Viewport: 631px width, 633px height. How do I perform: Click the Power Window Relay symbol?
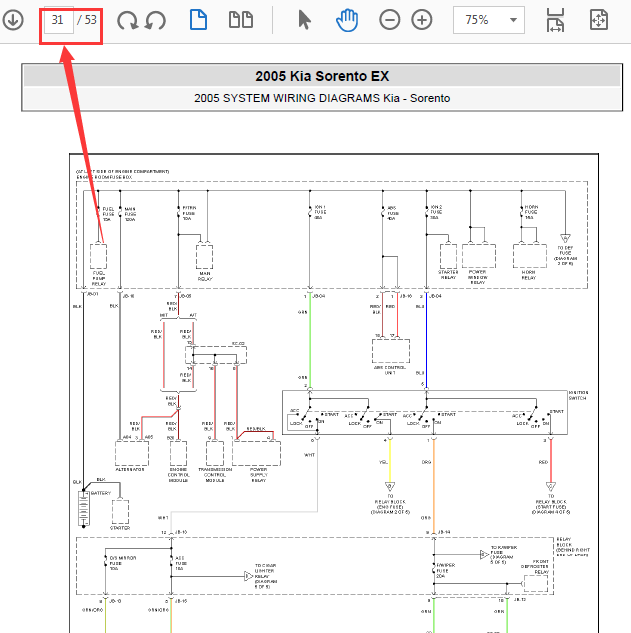coord(477,256)
